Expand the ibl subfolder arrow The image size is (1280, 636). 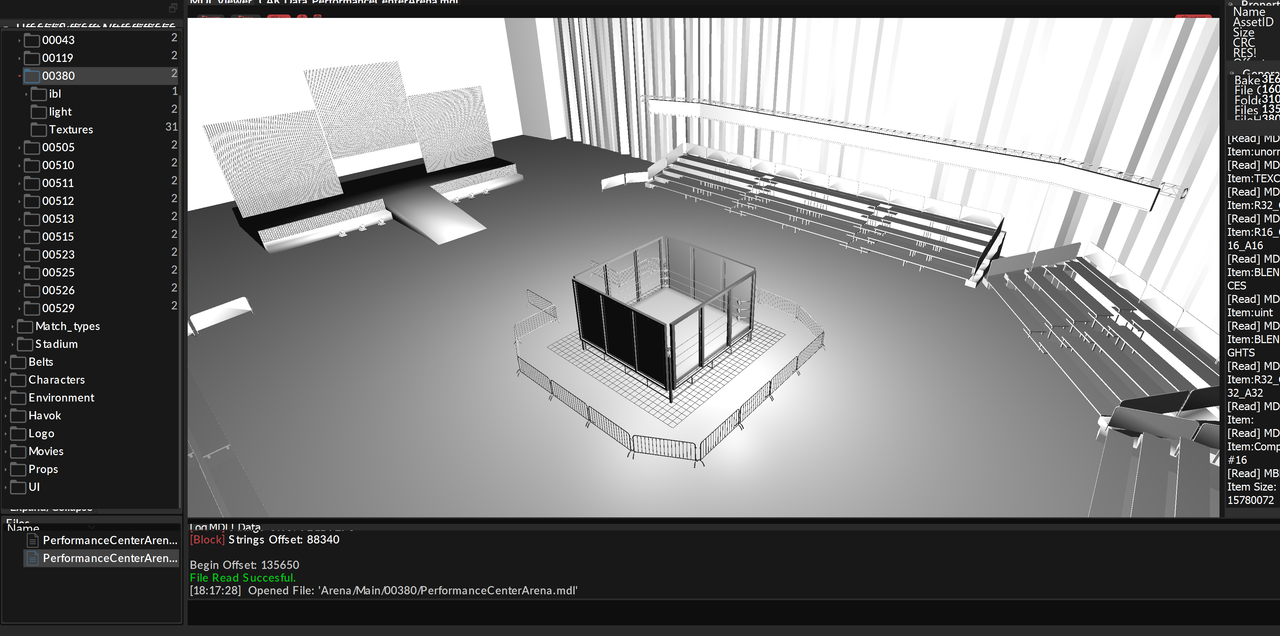(x=26, y=94)
